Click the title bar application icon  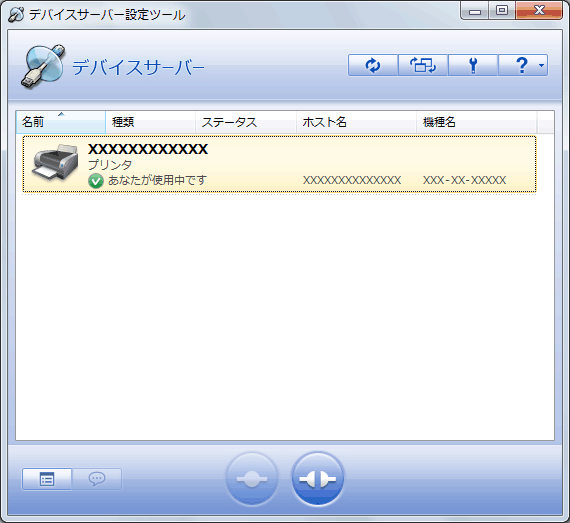click(16, 15)
